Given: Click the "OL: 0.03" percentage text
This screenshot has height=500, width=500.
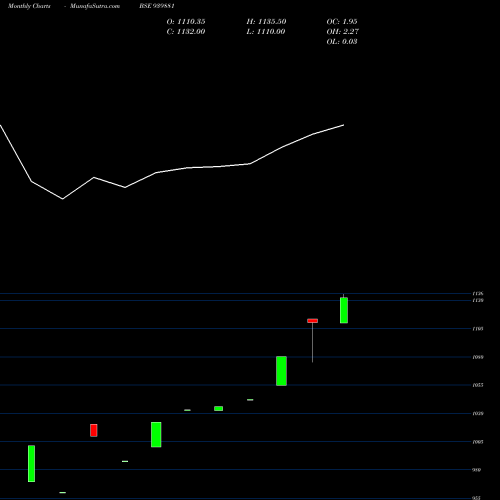Looking at the screenshot, I should click(342, 42).
